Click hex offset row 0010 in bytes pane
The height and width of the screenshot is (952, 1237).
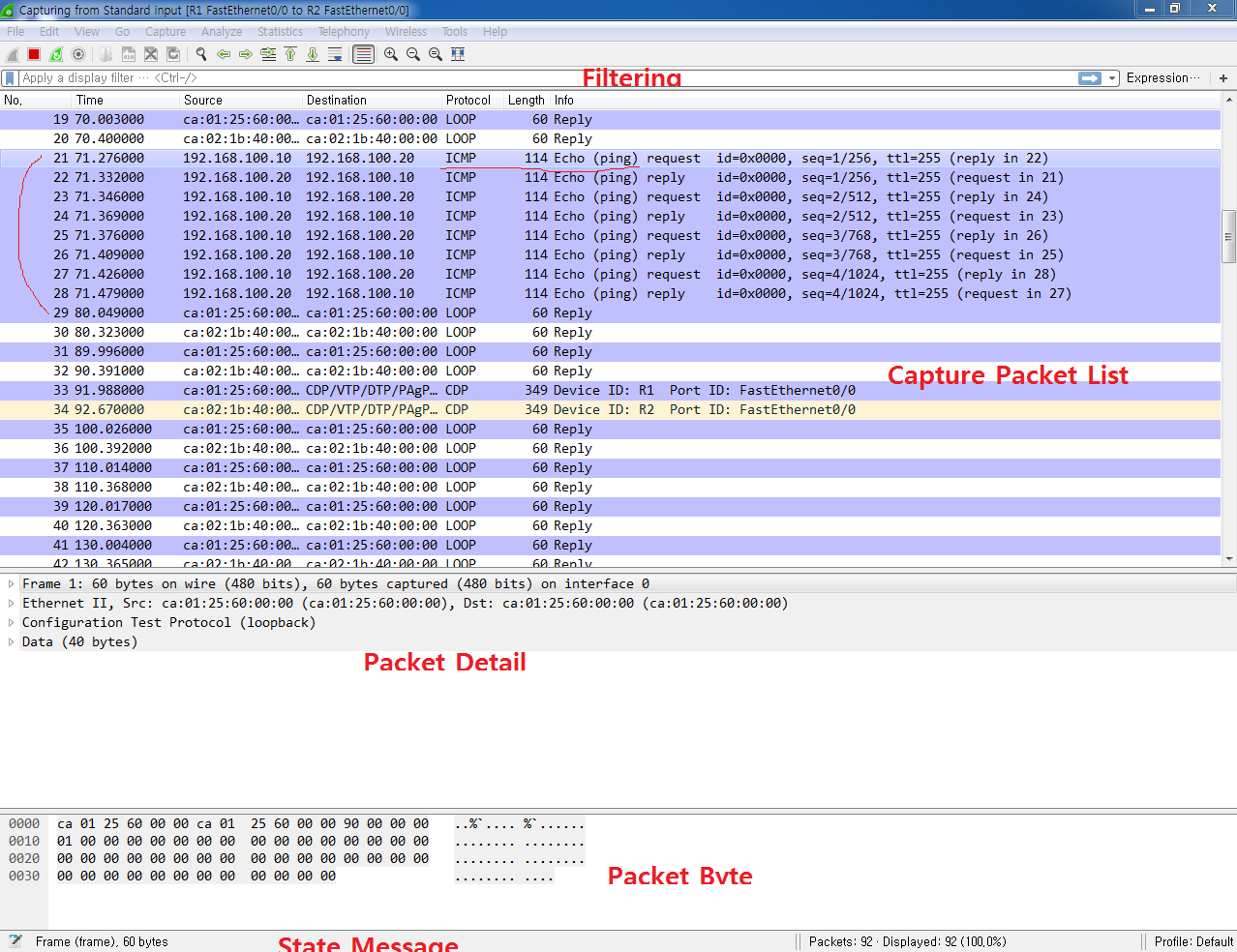point(24,842)
